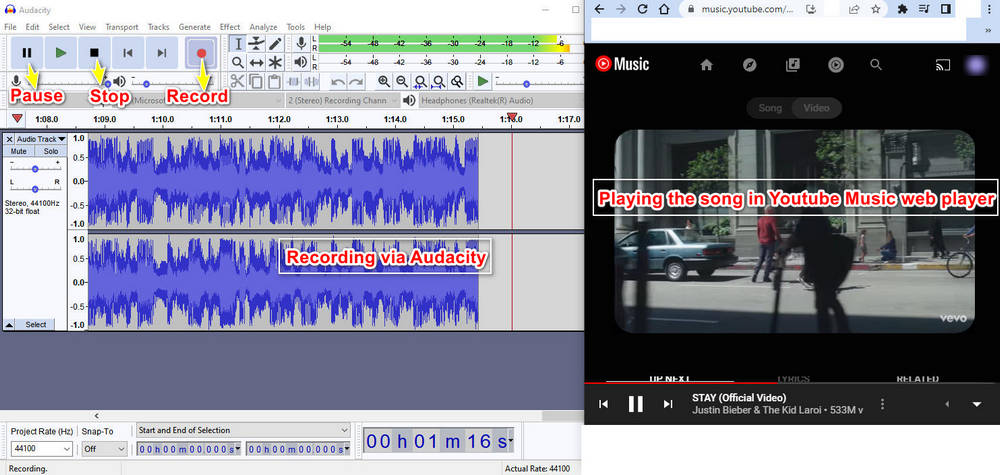Viewport: 1000px width, 475px height.
Task: Solo the Audio Track
Action: (49, 151)
